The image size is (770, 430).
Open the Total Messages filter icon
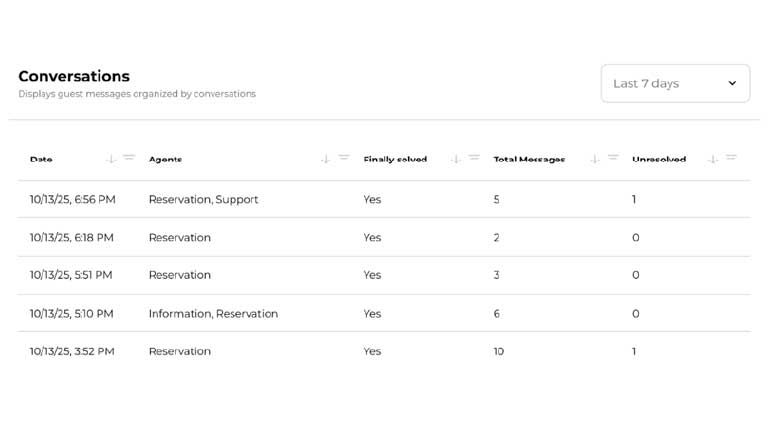pos(613,158)
